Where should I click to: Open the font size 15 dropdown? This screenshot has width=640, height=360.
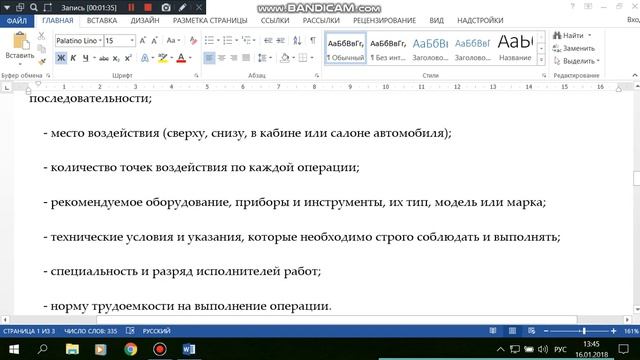[x=132, y=40]
